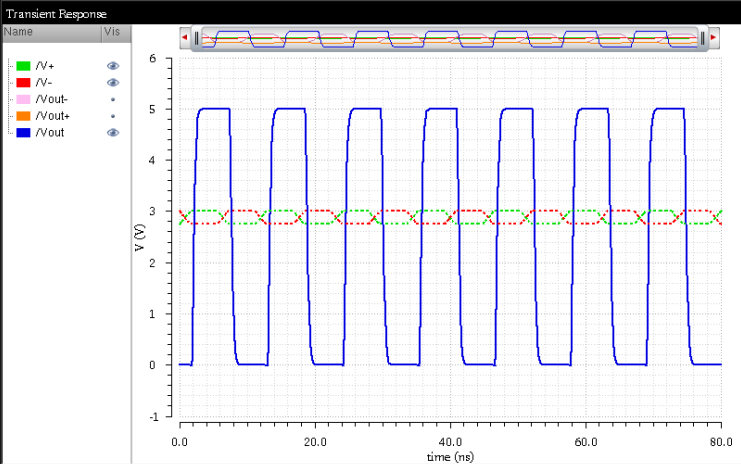Hide the /Vout trace using its eye icon
This screenshot has height=464, width=741.
(x=112, y=133)
